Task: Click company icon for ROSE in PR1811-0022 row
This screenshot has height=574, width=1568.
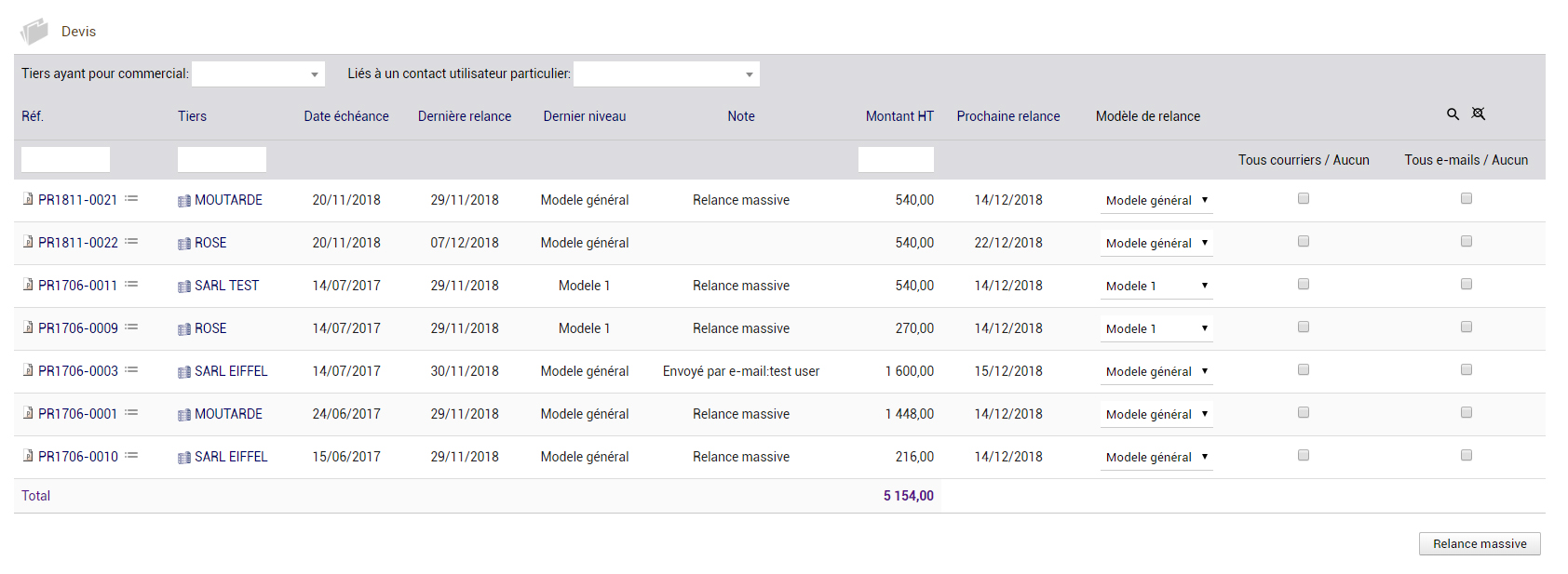Action: (184, 244)
